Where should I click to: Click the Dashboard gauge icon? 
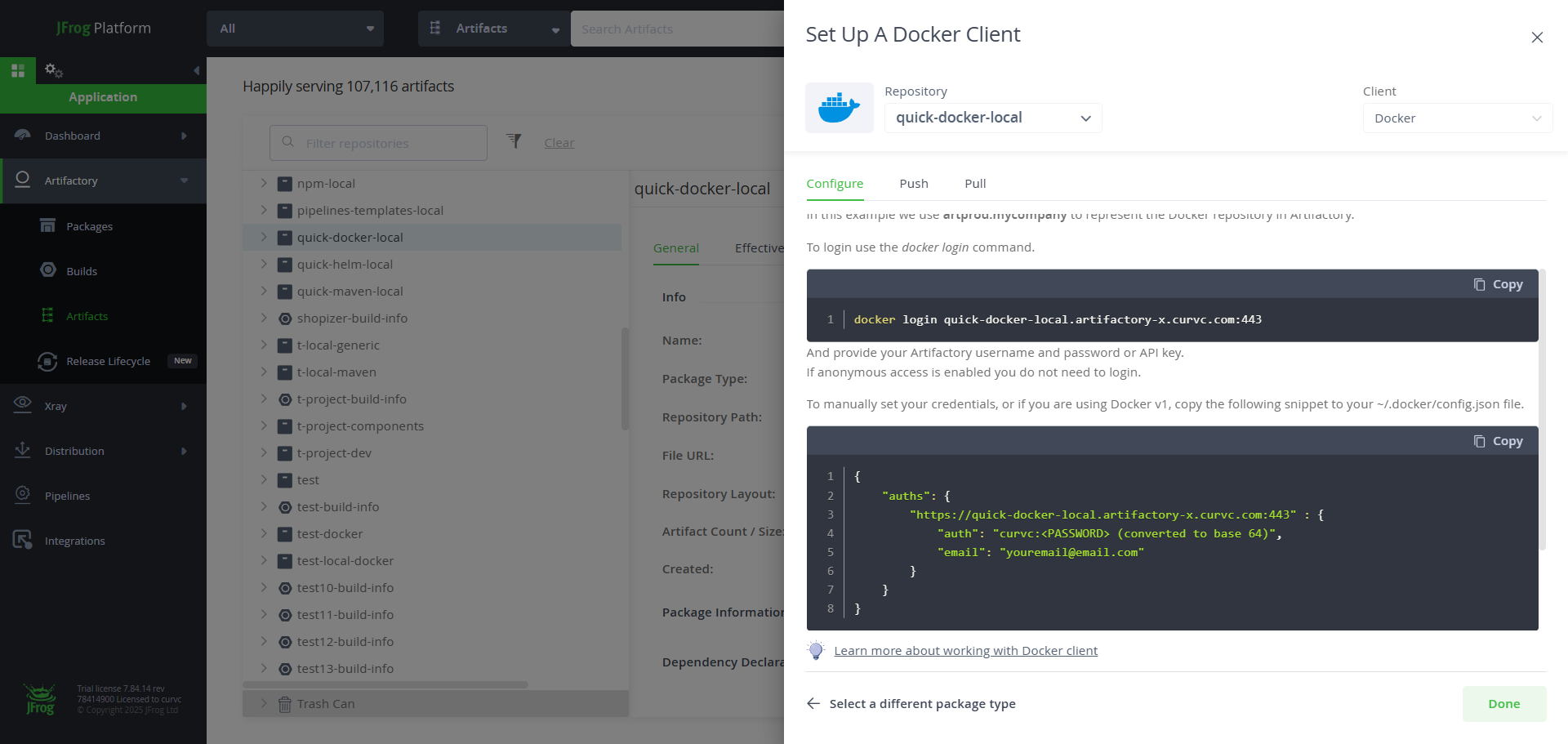click(23, 135)
